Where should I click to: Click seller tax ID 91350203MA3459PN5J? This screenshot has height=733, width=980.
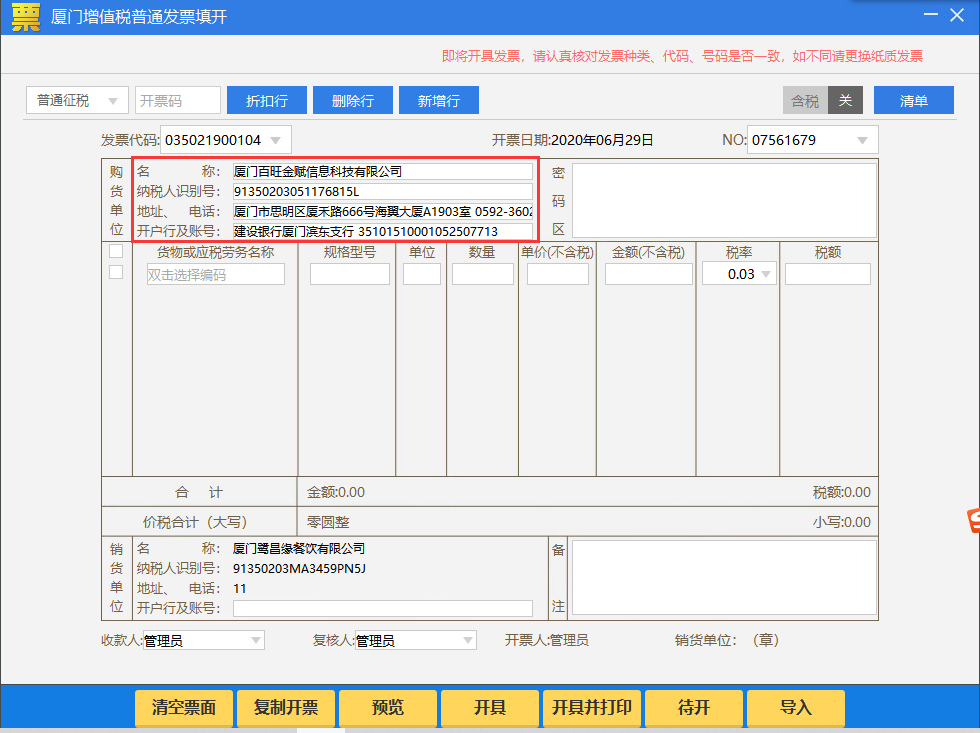tap(299, 569)
